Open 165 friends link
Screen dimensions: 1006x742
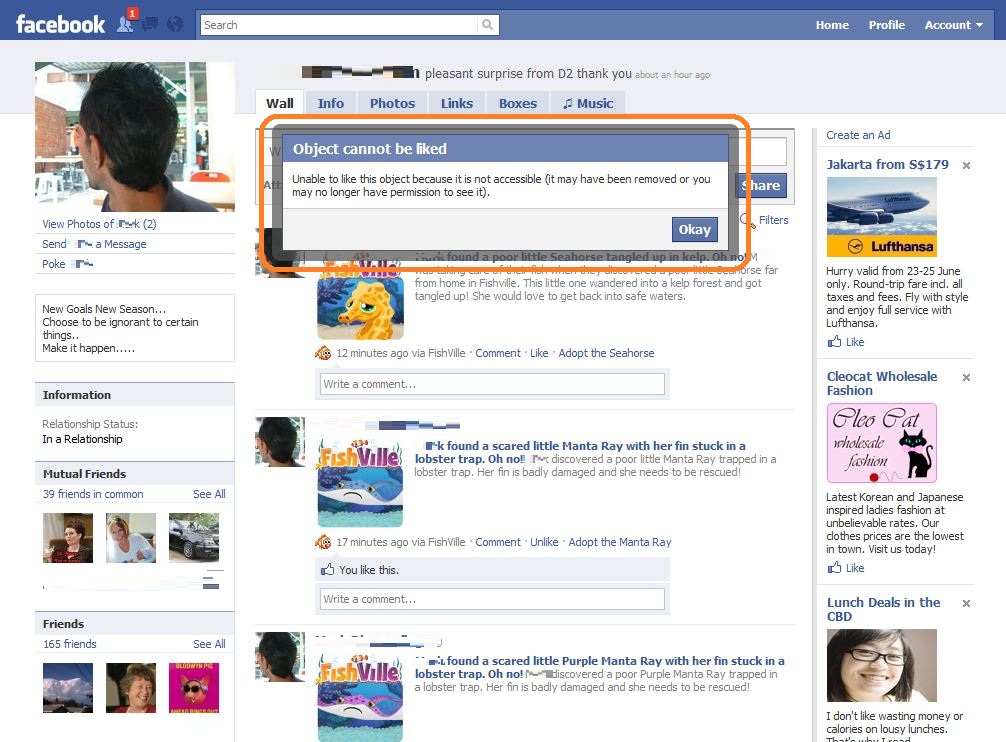click(x=70, y=644)
